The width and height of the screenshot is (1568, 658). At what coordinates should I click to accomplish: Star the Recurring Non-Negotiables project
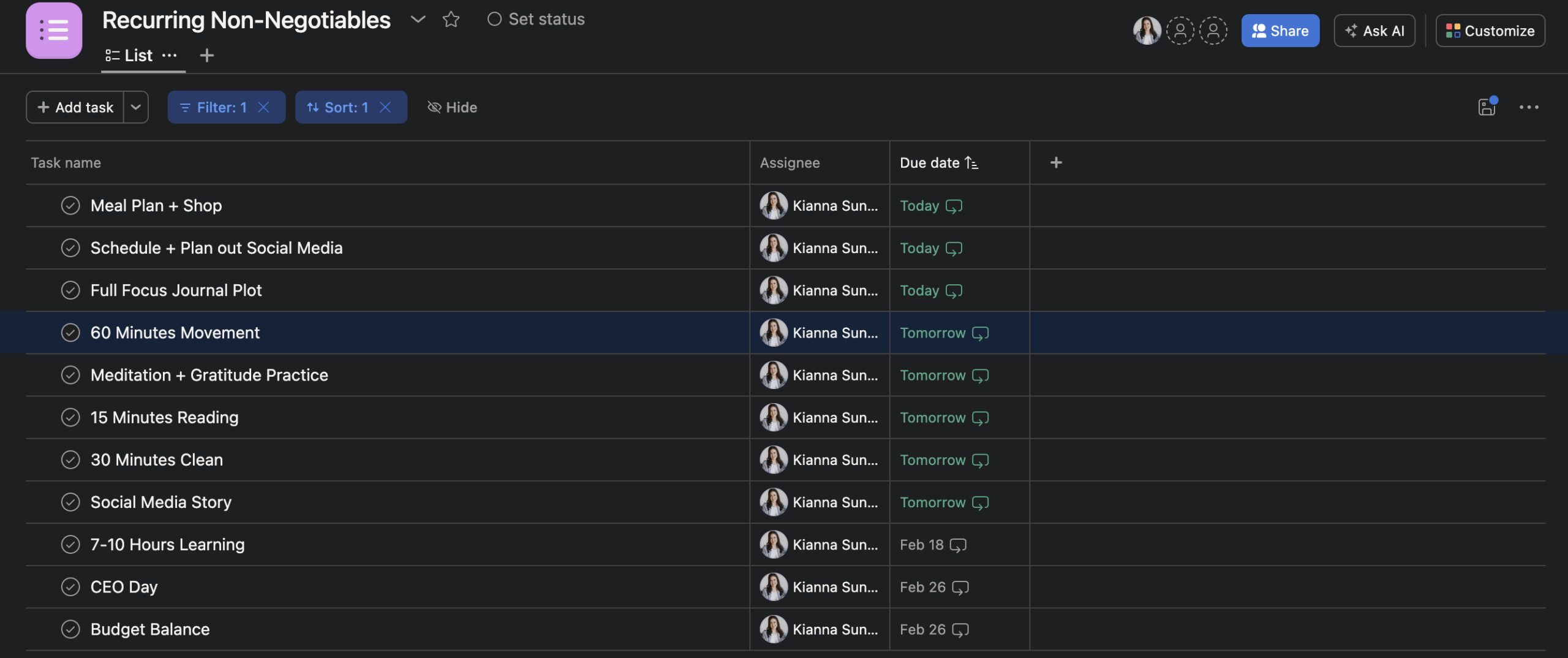coord(451,20)
